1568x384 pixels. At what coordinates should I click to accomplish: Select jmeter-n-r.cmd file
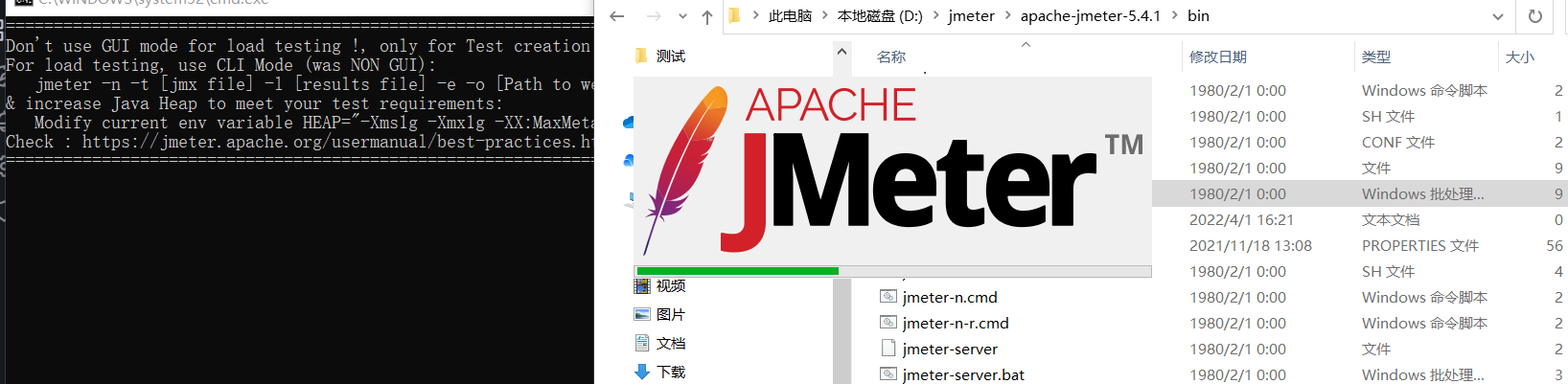coord(956,324)
